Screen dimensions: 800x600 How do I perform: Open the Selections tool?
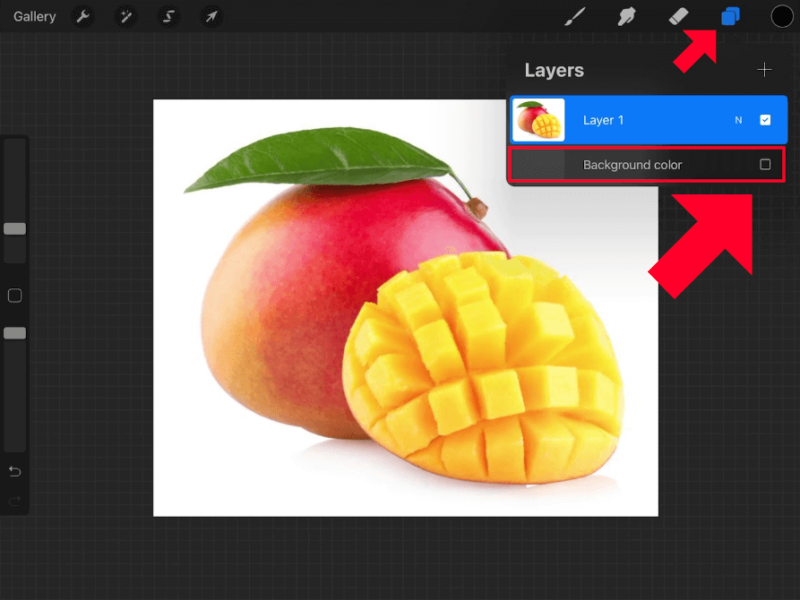(167, 16)
